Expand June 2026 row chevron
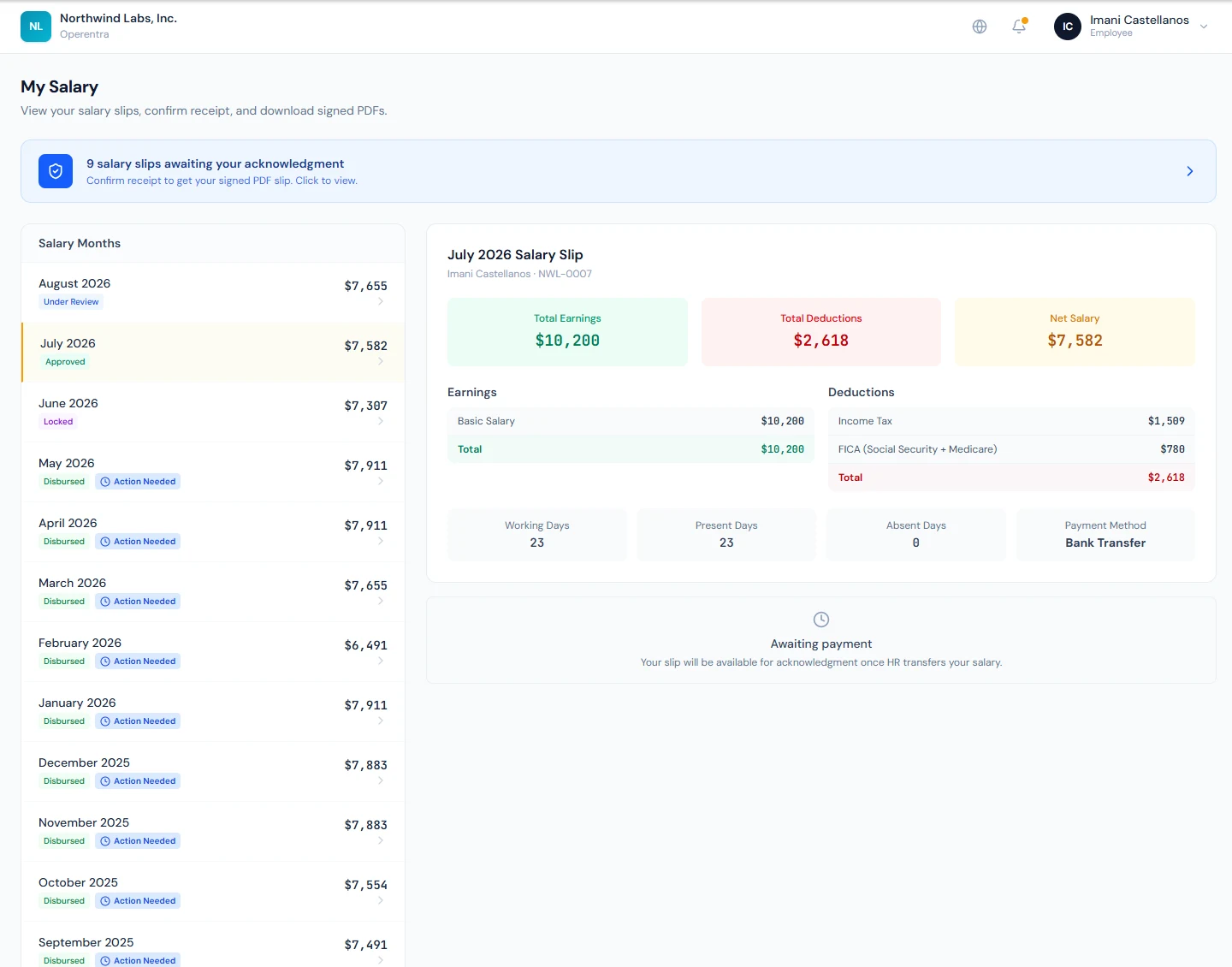Viewport: 1232px width, 967px height. pyautogui.click(x=381, y=421)
